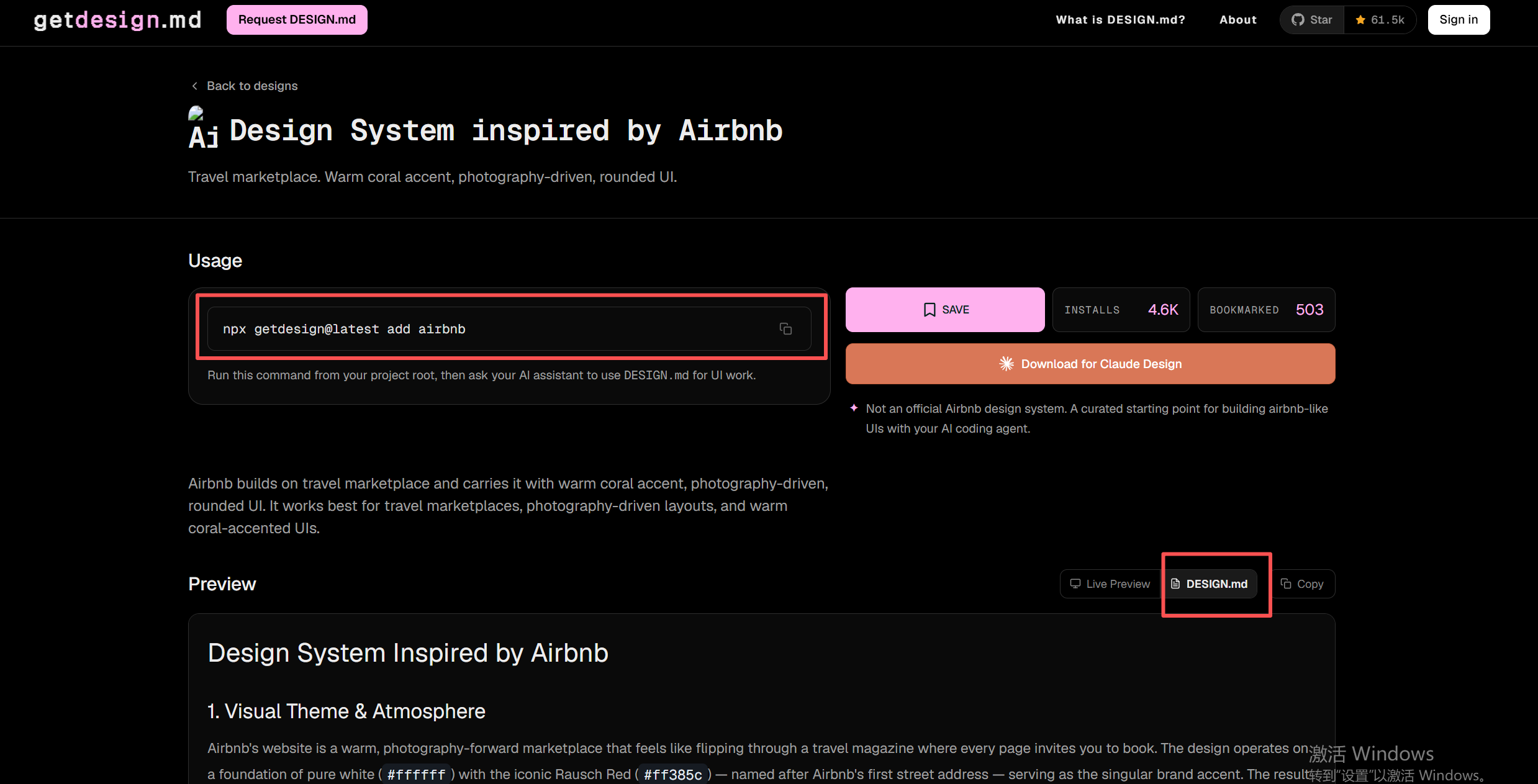The width and height of the screenshot is (1538, 784).
Task: Click the BOOKMARKED 503 stat box
Action: point(1266,310)
